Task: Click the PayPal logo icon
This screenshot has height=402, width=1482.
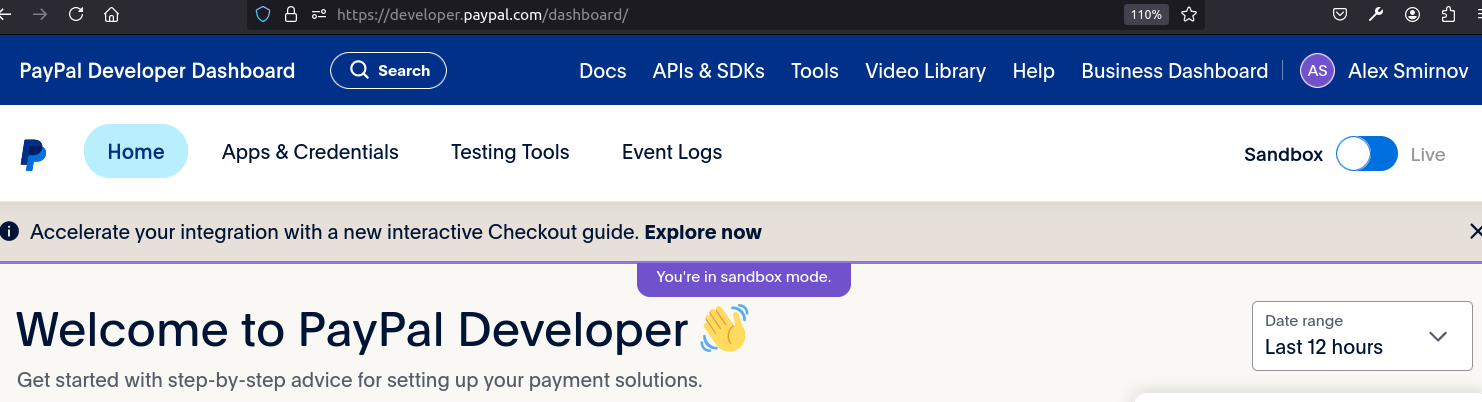Action: [33, 155]
